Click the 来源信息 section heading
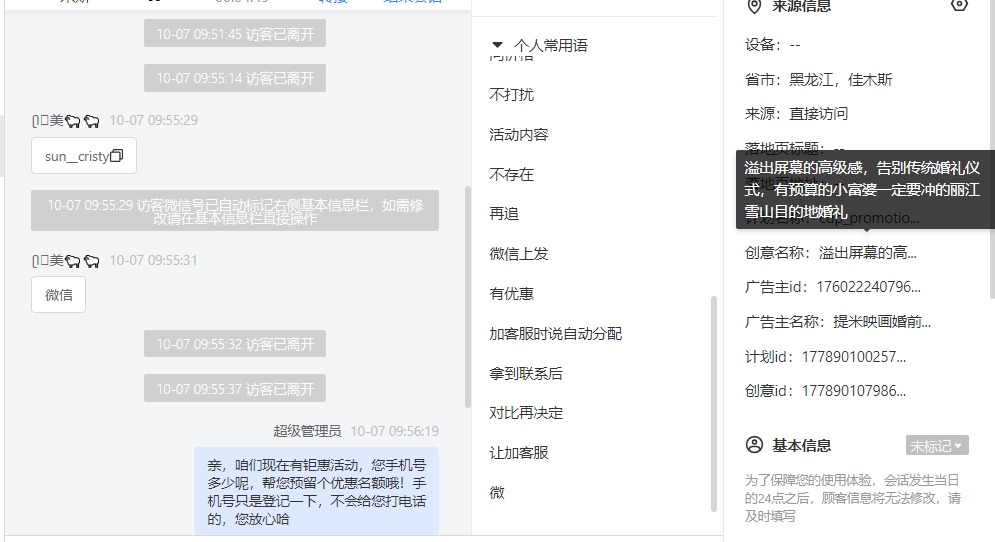The image size is (995, 542). (801, 6)
